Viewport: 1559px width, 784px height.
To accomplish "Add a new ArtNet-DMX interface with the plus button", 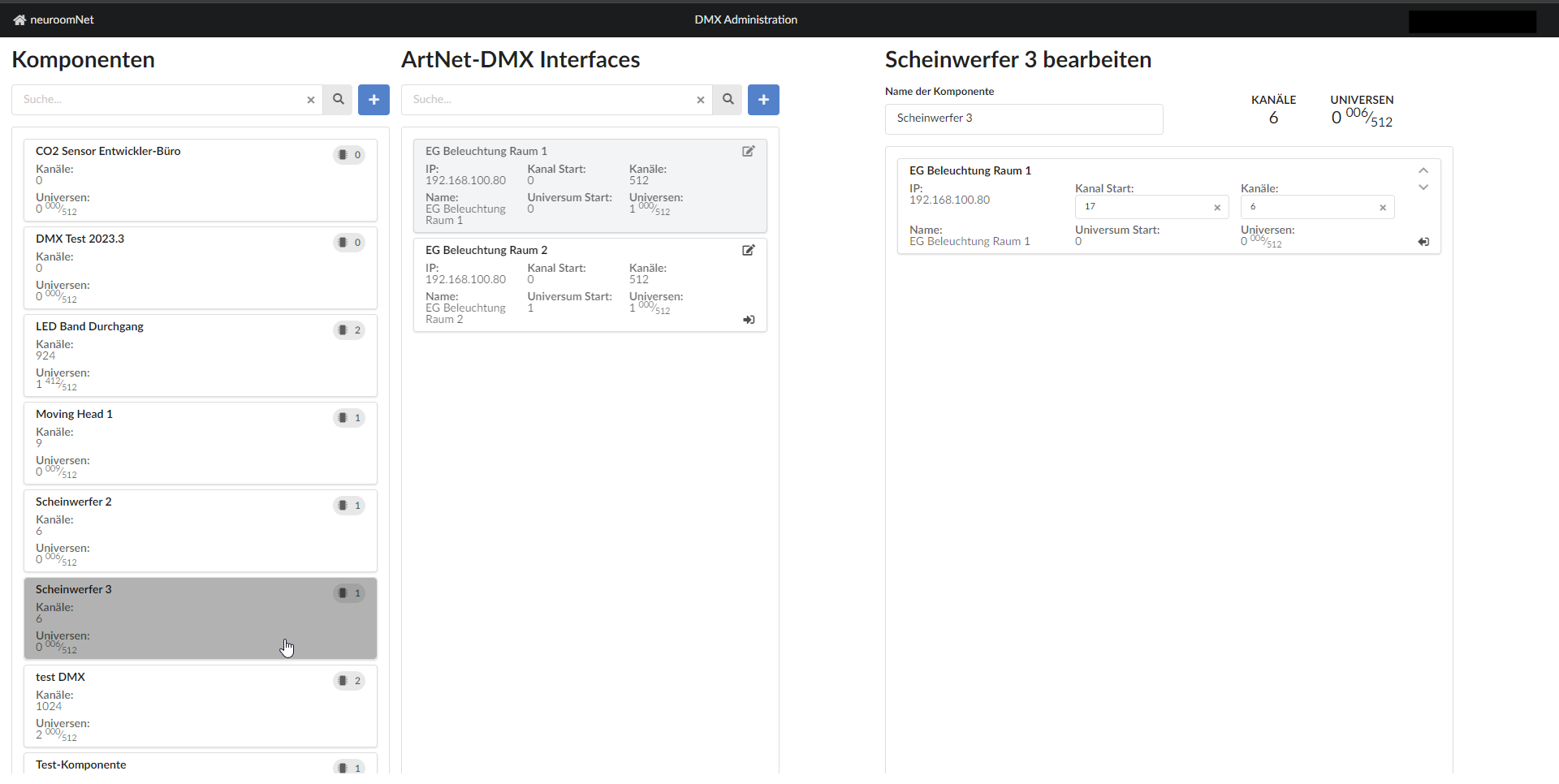I will coord(763,99).
